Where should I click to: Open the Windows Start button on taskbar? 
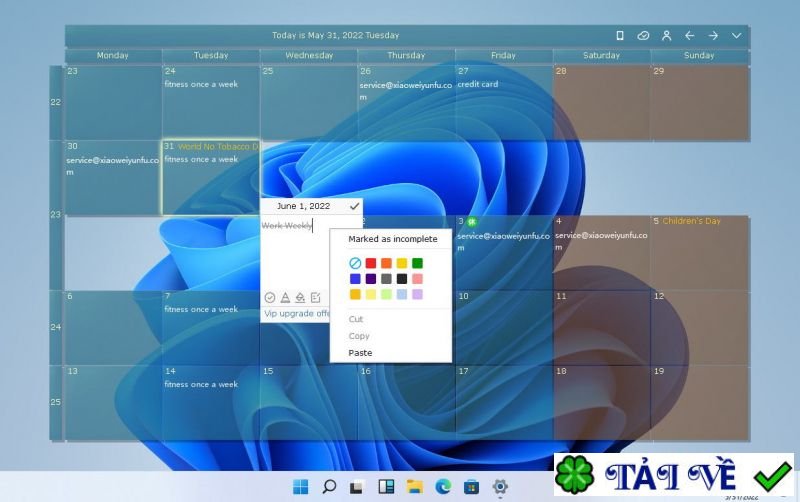301,487
